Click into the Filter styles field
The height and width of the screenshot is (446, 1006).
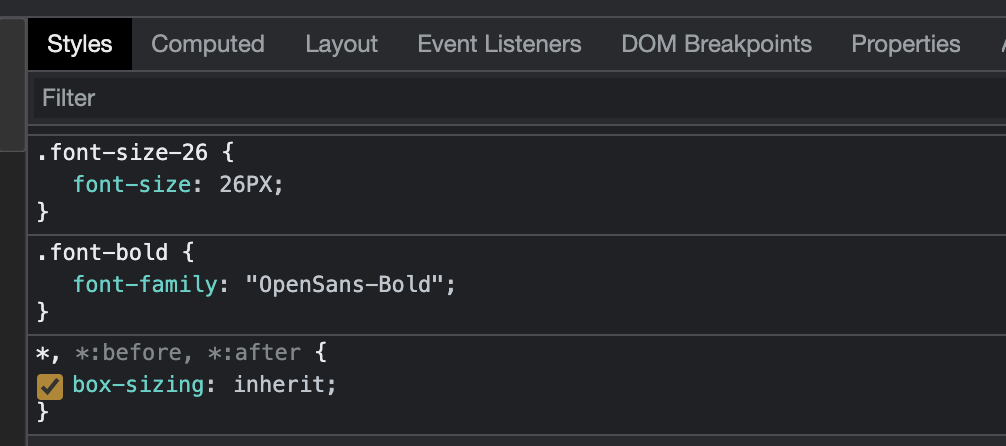pos(520,98)
